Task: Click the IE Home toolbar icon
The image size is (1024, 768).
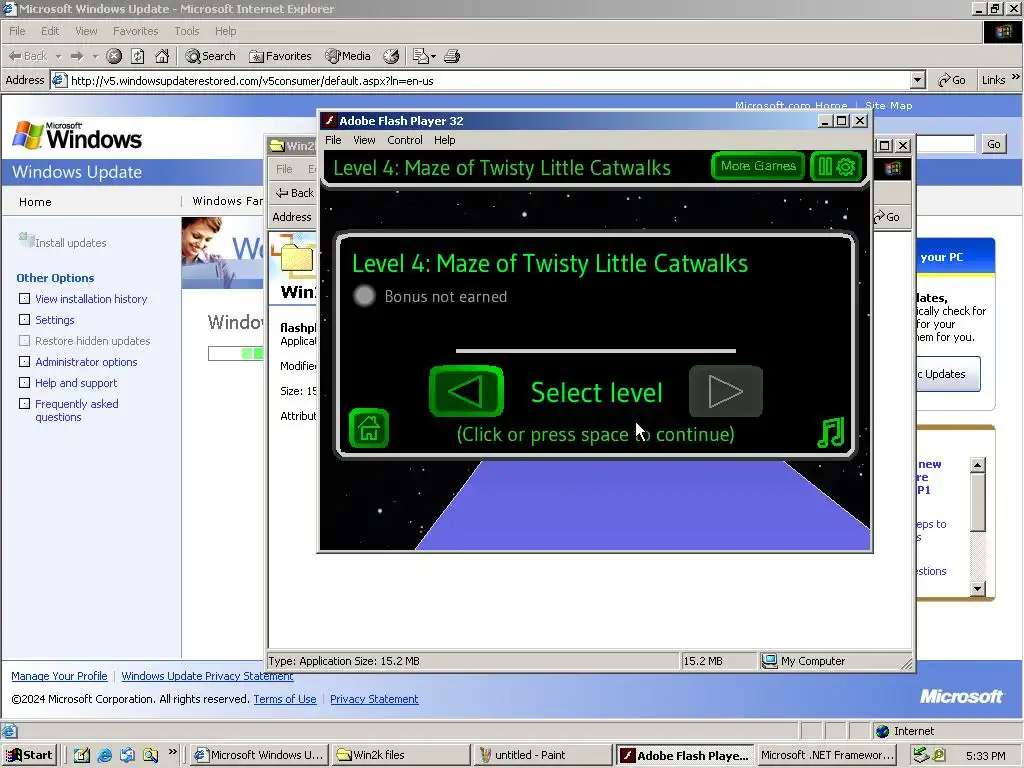Action: (x=162, y=56)
